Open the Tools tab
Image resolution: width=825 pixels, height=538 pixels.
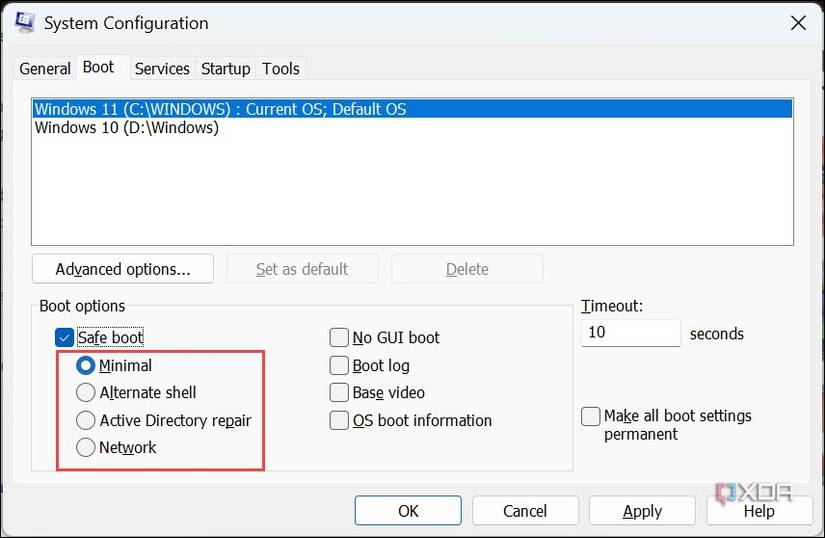point(281,69)
